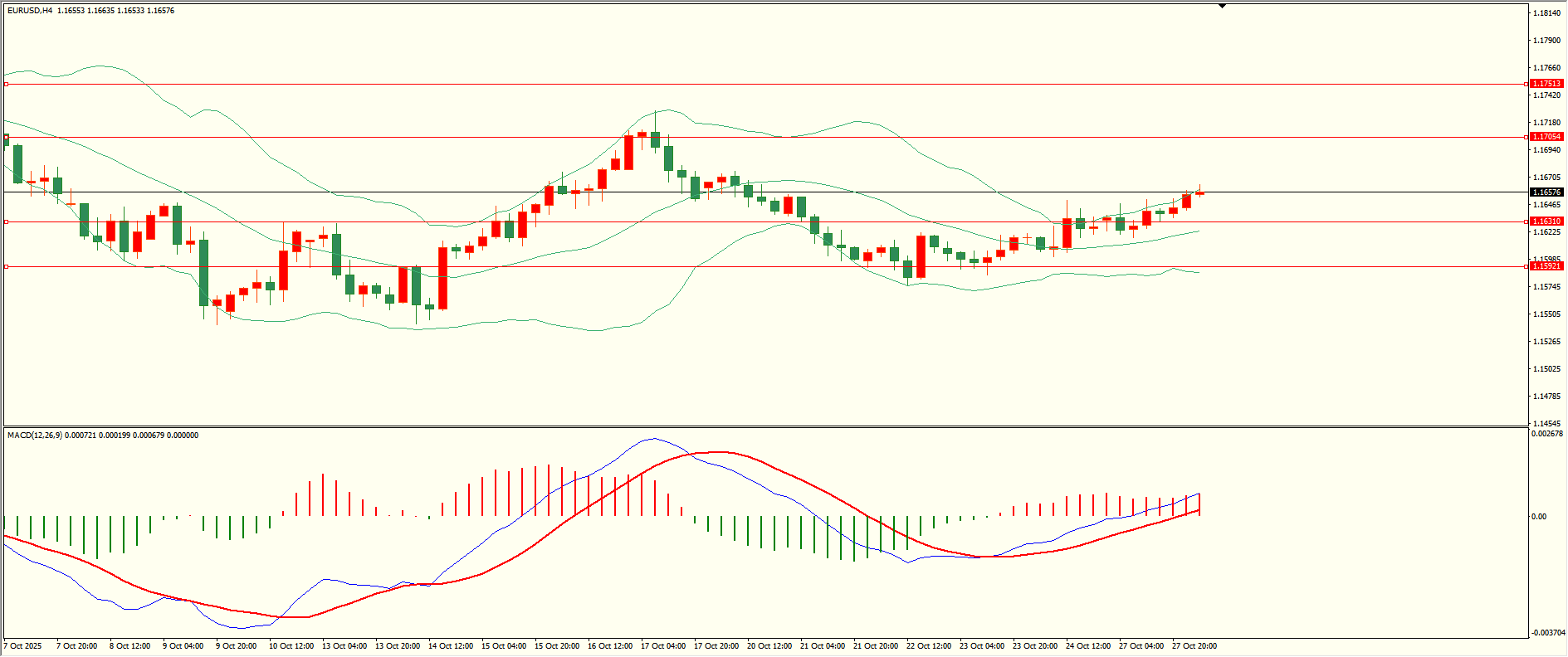Click the black current price label 1.16576

pyautogui.click(x=1546, y=192)
